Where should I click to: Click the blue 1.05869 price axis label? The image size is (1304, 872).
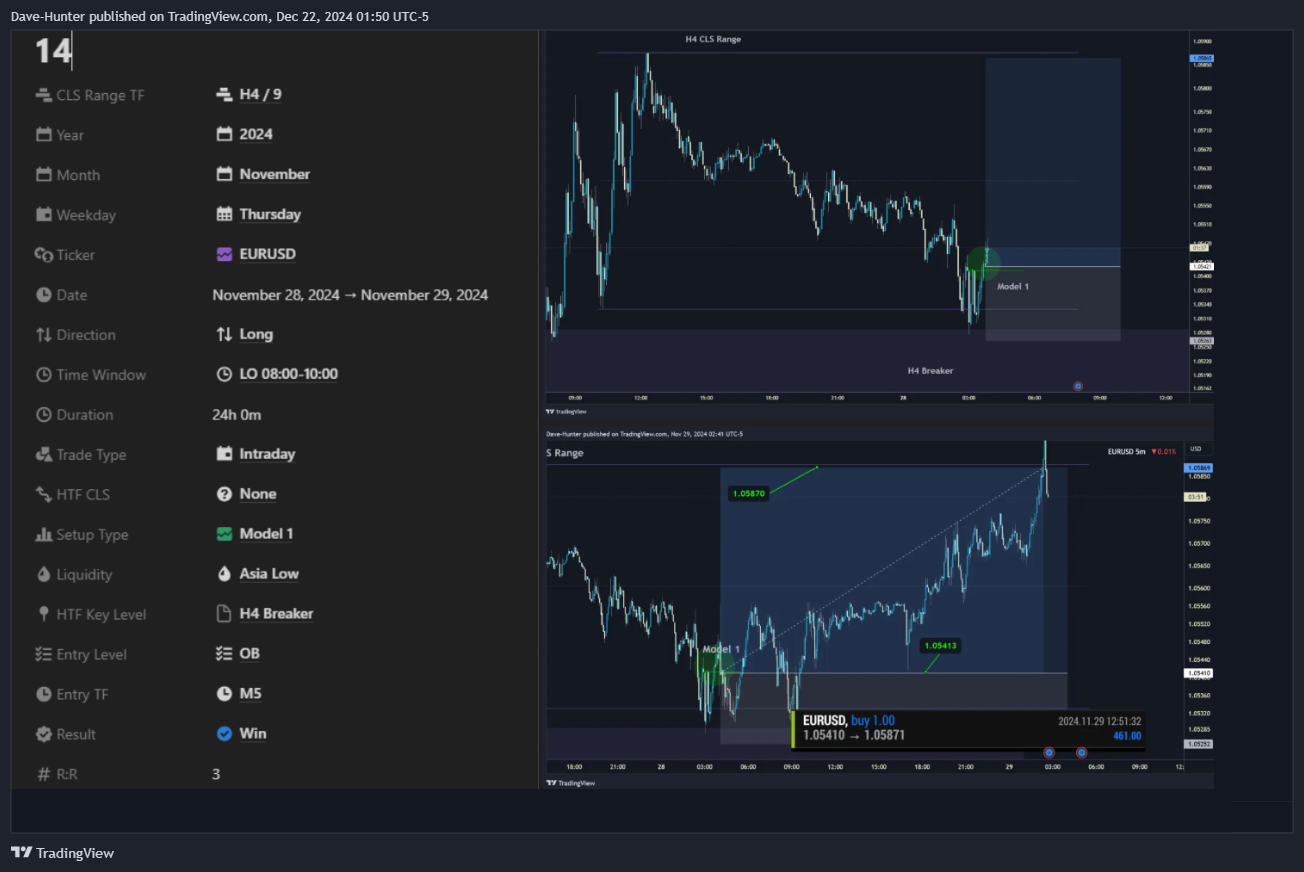pyautogui.click(x=1200, y=467)
